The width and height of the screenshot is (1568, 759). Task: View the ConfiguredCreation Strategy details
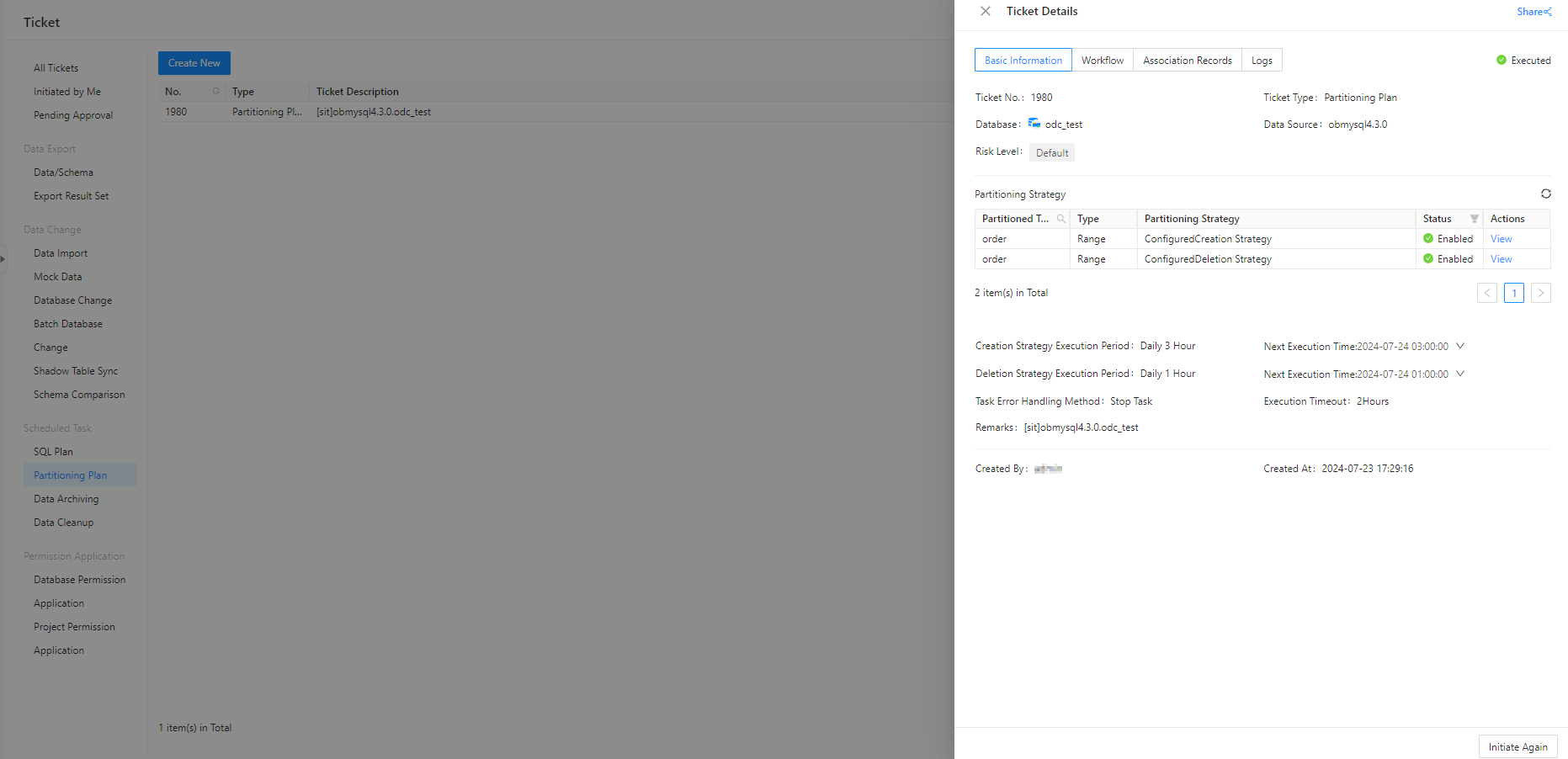pos(1501,239)
